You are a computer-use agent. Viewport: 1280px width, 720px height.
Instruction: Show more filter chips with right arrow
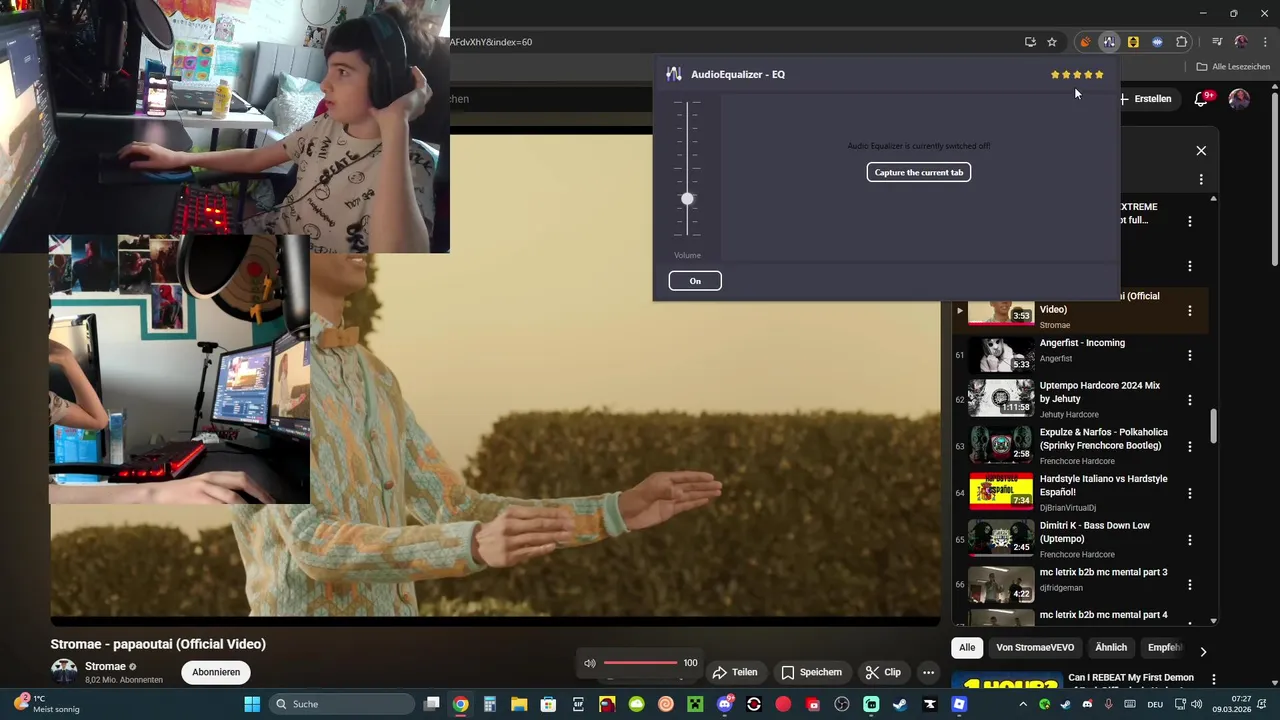1203,651
